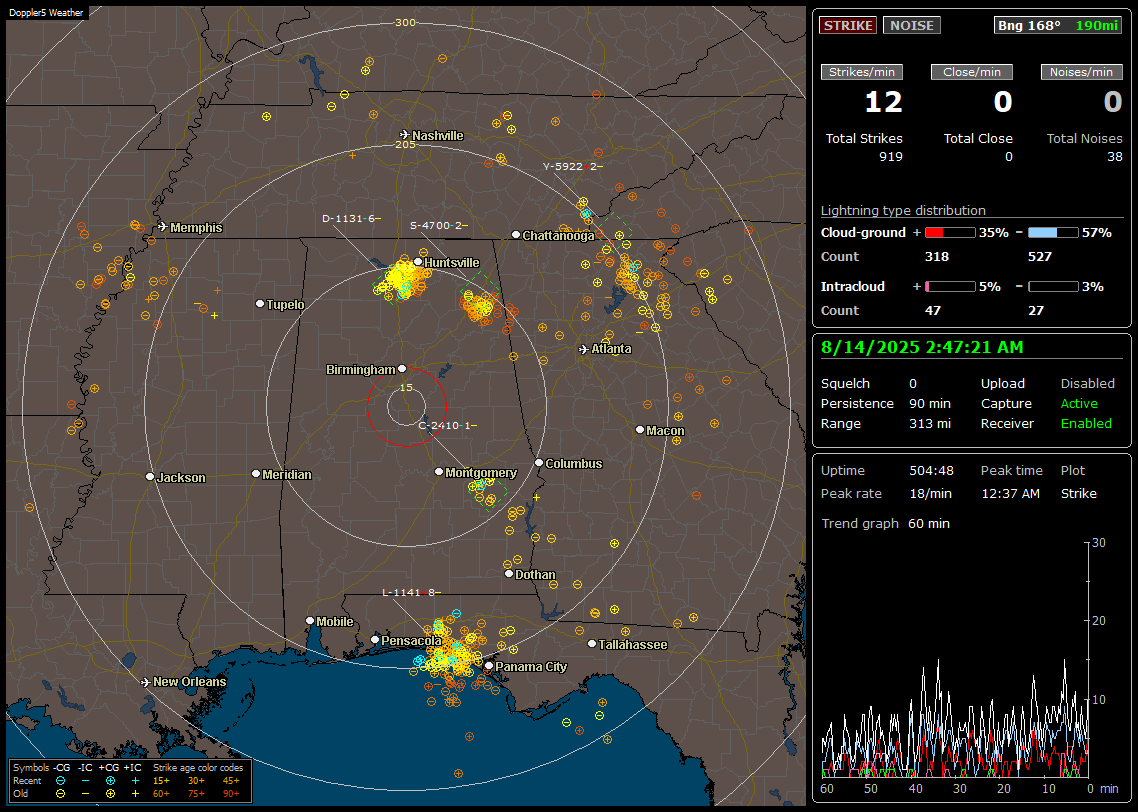
Task: Click the Memphis airport icon
Action: (163, 227)
